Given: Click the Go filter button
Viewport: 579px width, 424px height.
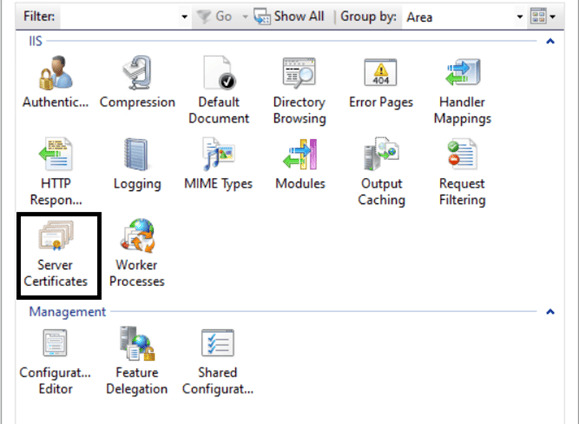Looking at the screenshot, I should (215, 17).
